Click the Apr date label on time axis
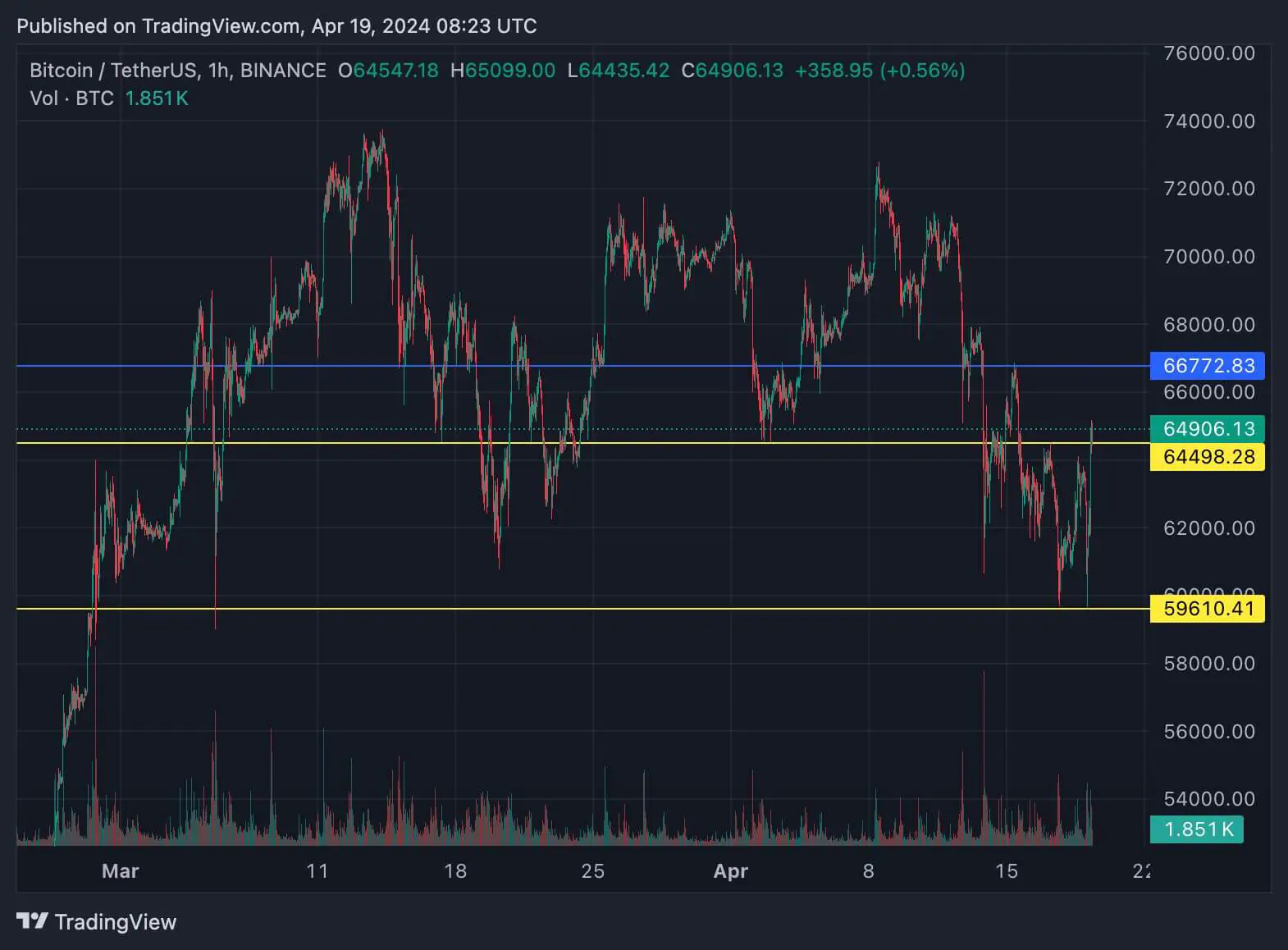The height and width of the screenshot is (950, 1288). pyautogui.click(x=730, y=871)
